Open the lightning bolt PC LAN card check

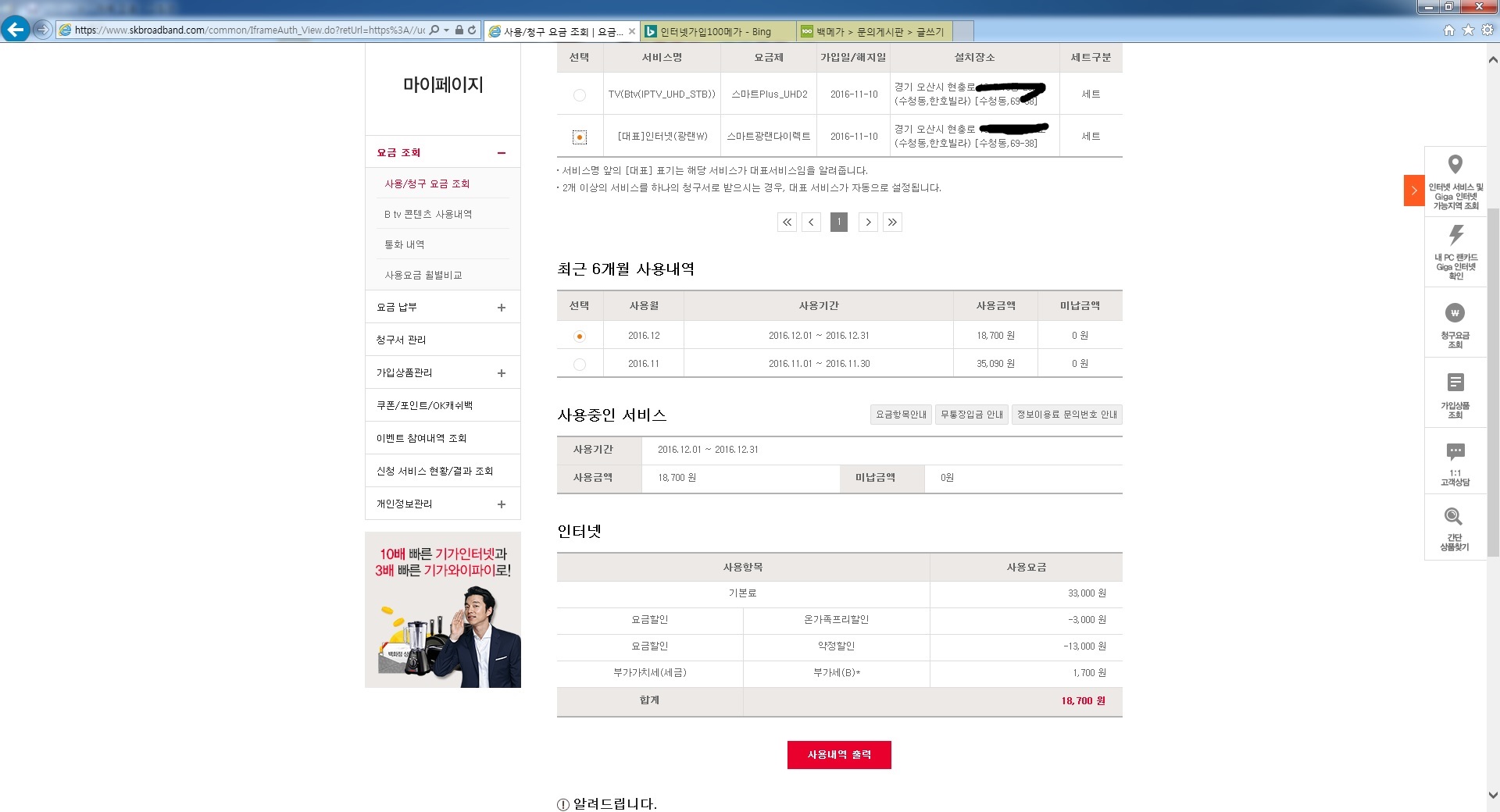click(1455, 235)
